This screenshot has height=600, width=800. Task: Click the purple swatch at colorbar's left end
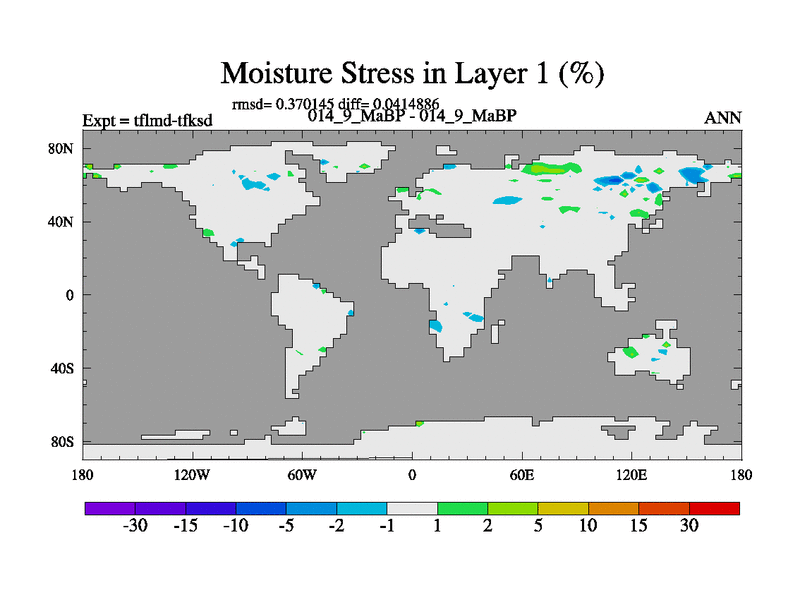click(x=110, y=508)
